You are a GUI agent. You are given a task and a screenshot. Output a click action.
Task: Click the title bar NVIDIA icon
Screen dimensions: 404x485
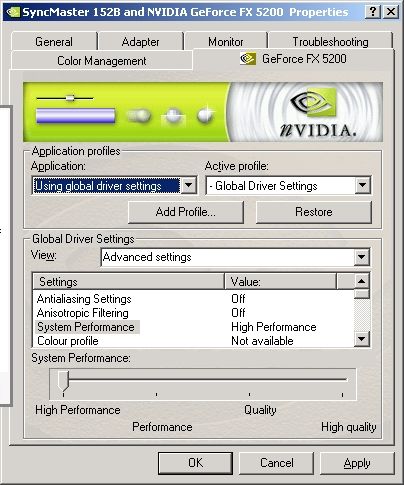click(13, 12)
